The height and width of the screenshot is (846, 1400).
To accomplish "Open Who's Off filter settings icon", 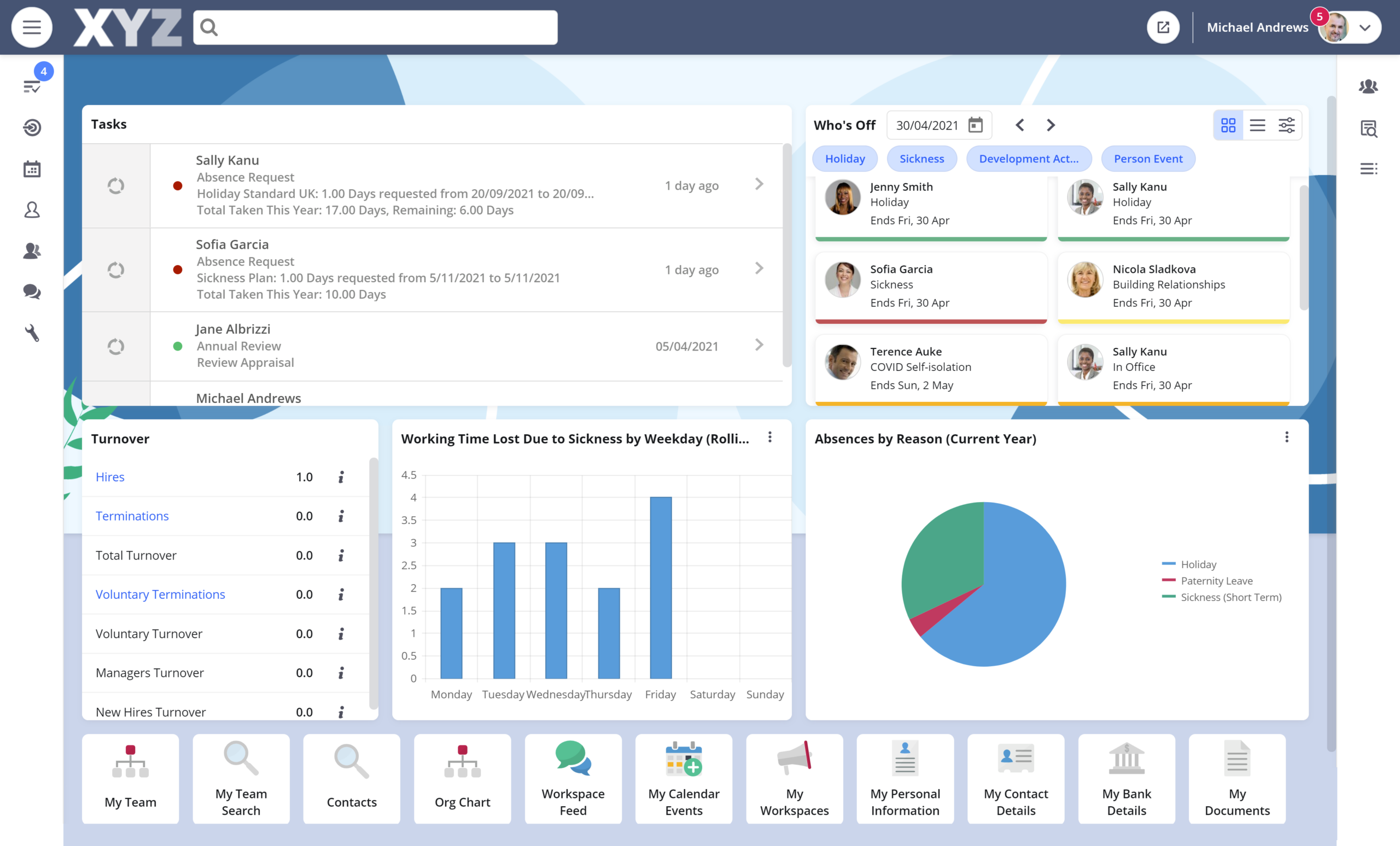I will (x=1286, y=125).
